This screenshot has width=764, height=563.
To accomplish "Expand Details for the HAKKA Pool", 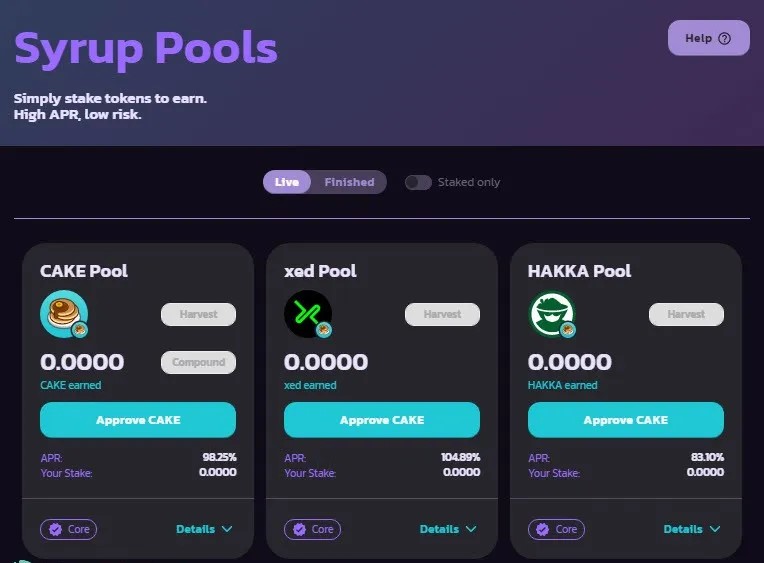I will tap(691, 529).
